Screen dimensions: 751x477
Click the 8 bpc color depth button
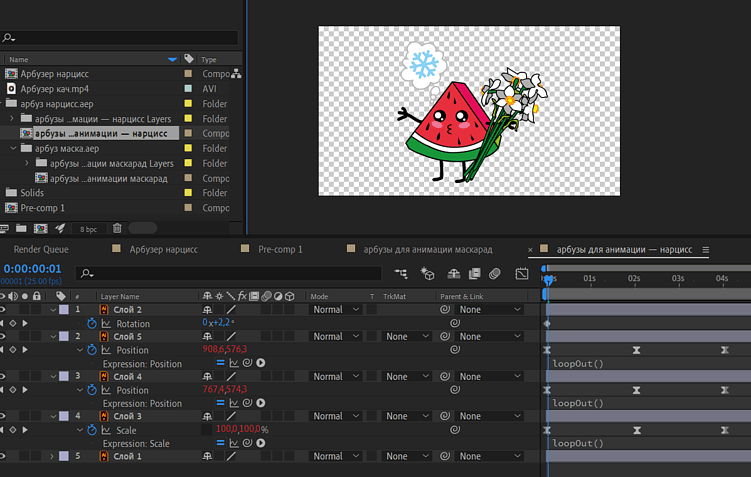coord(88,229)
